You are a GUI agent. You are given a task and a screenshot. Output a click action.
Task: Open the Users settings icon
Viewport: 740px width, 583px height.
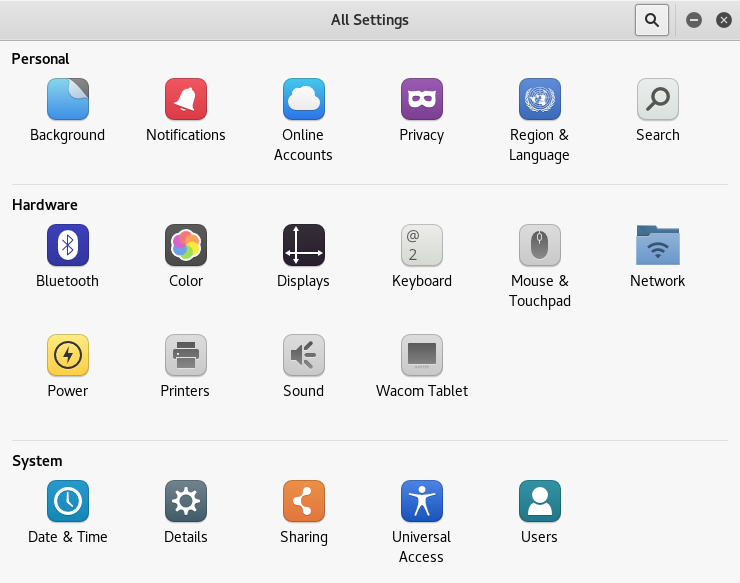click(x=539, y=501)
